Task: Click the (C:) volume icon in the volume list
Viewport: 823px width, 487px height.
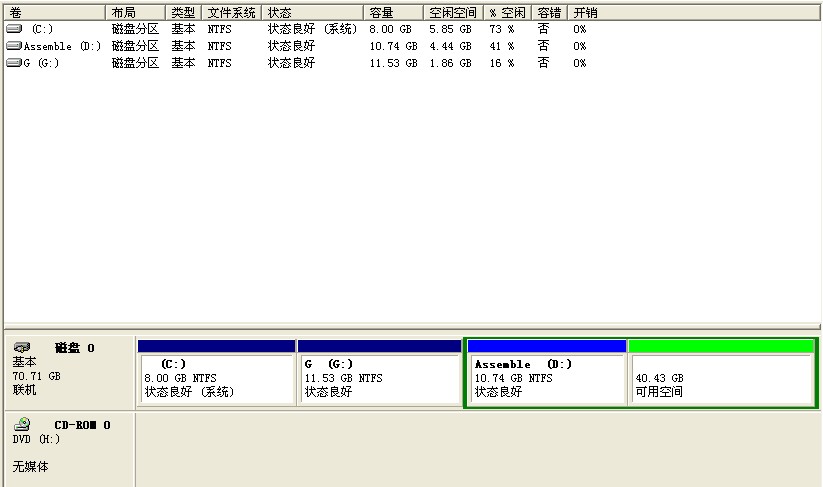Action: point(13,29)
